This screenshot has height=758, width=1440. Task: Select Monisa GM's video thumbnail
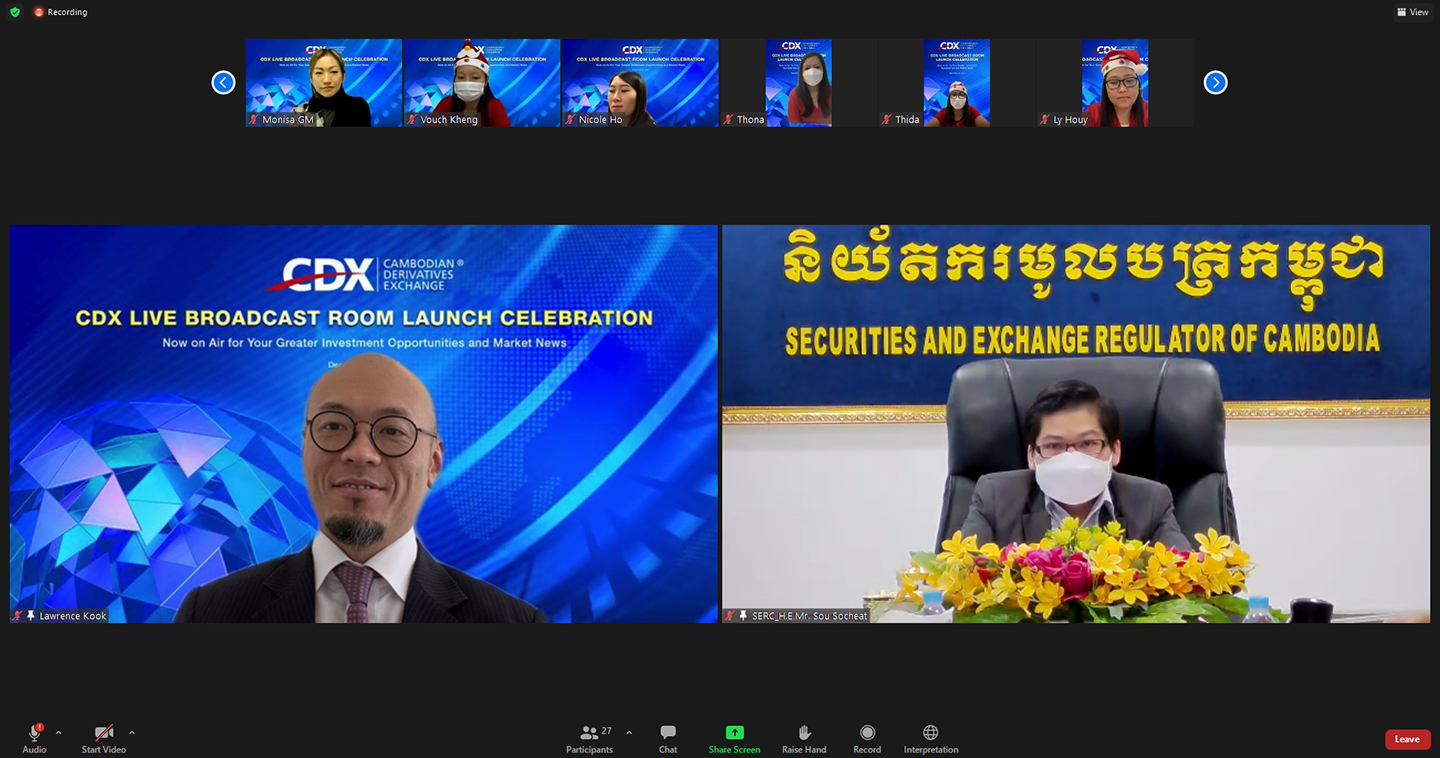coord(324,83)
